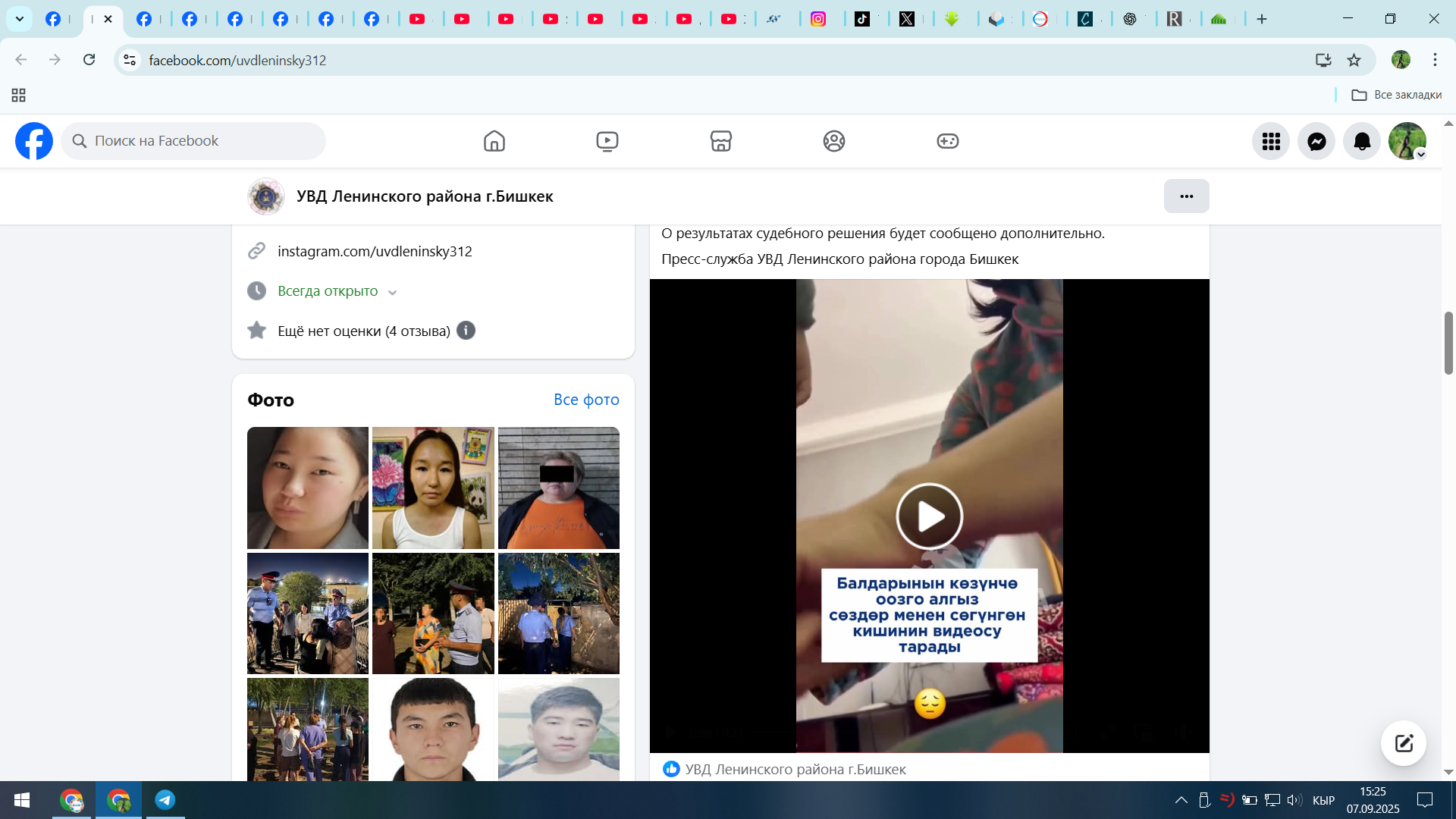
Task: Open instagram.com/uvdleninsky312 link
Action: pyautogui.click(x=375, y=251)
